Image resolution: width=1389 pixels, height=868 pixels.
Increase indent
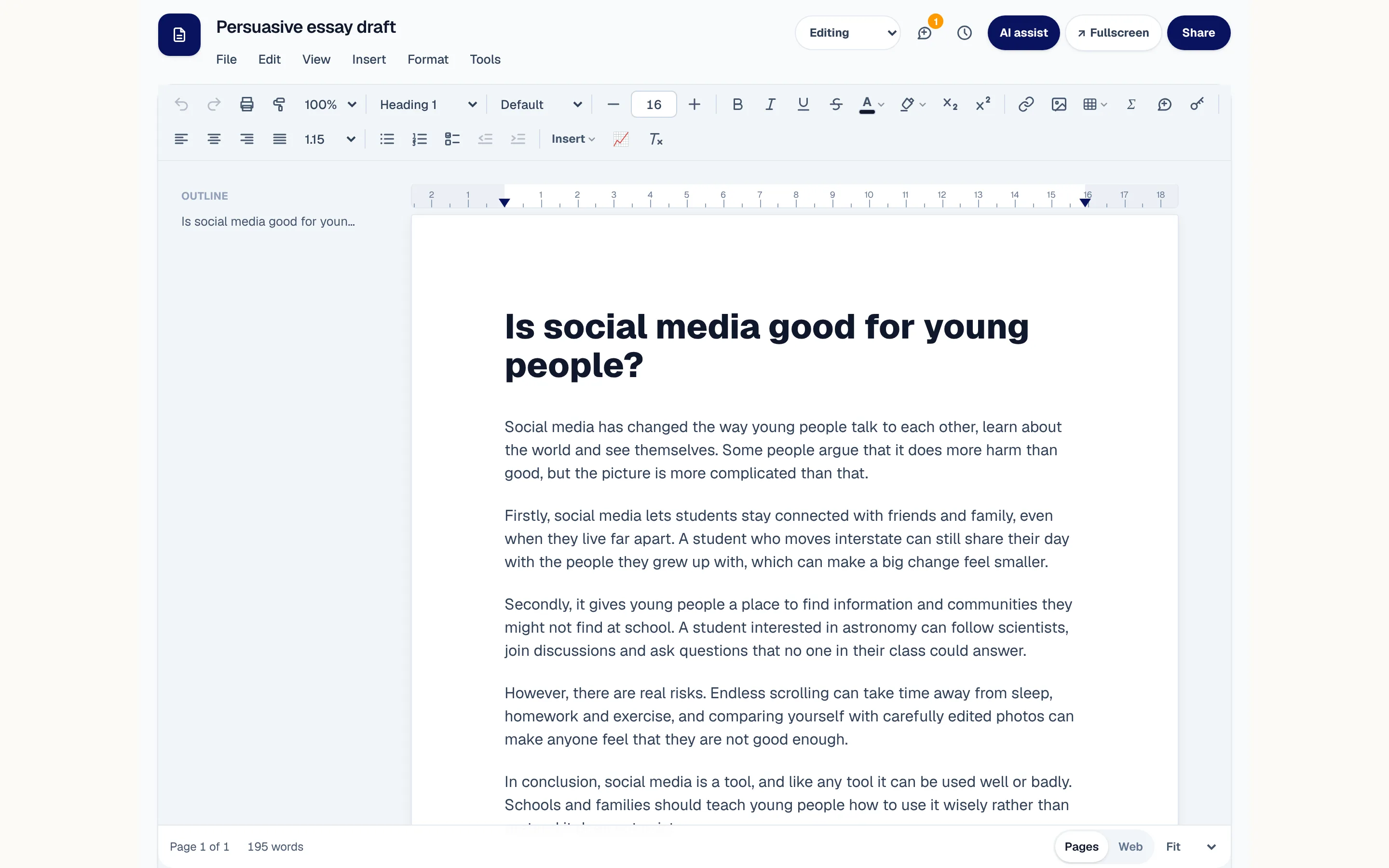click(x=517, y=139)
